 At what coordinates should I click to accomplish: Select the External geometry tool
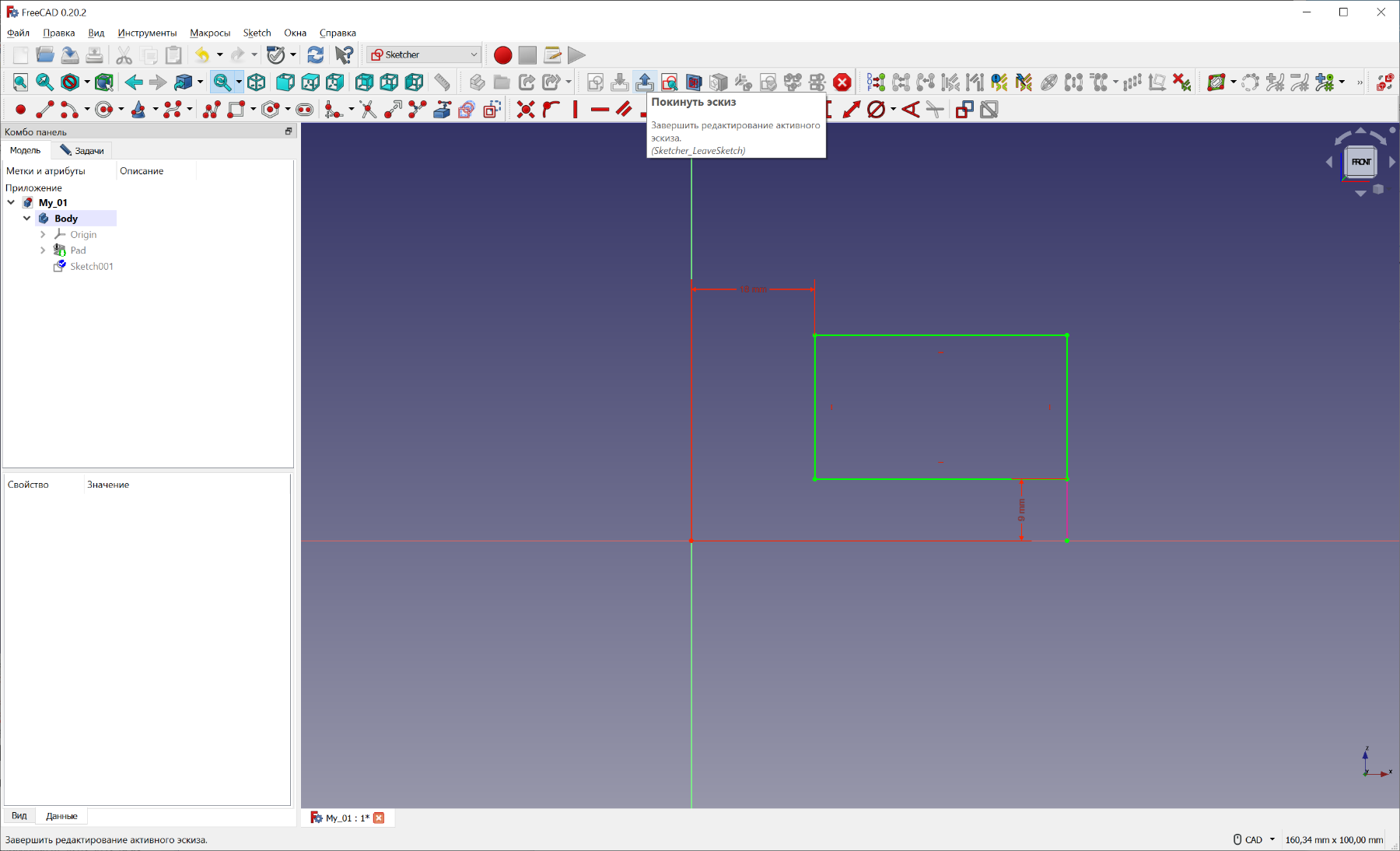tap(442, 110)
